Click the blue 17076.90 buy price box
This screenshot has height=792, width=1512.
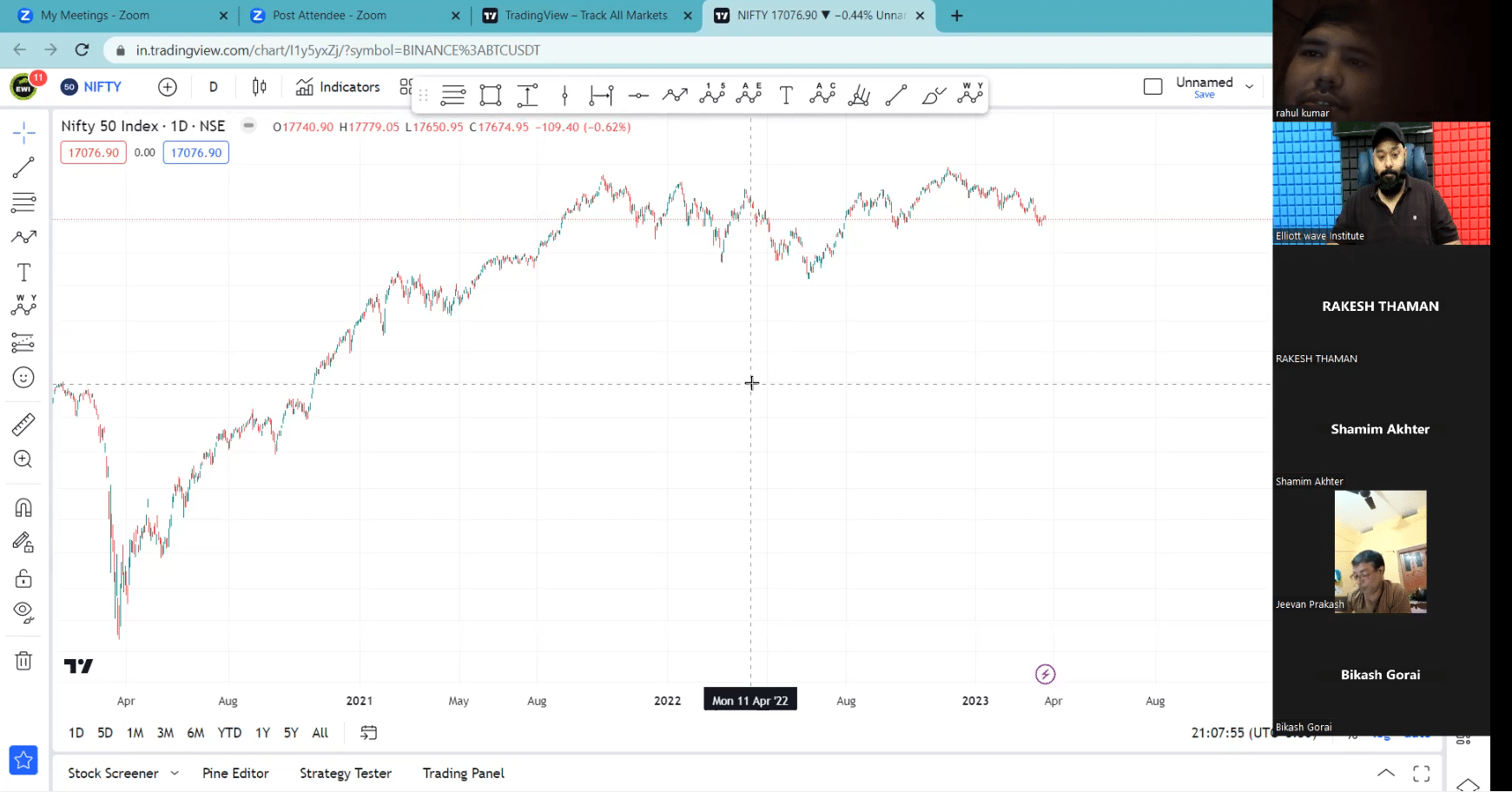[x=196, y=153]
